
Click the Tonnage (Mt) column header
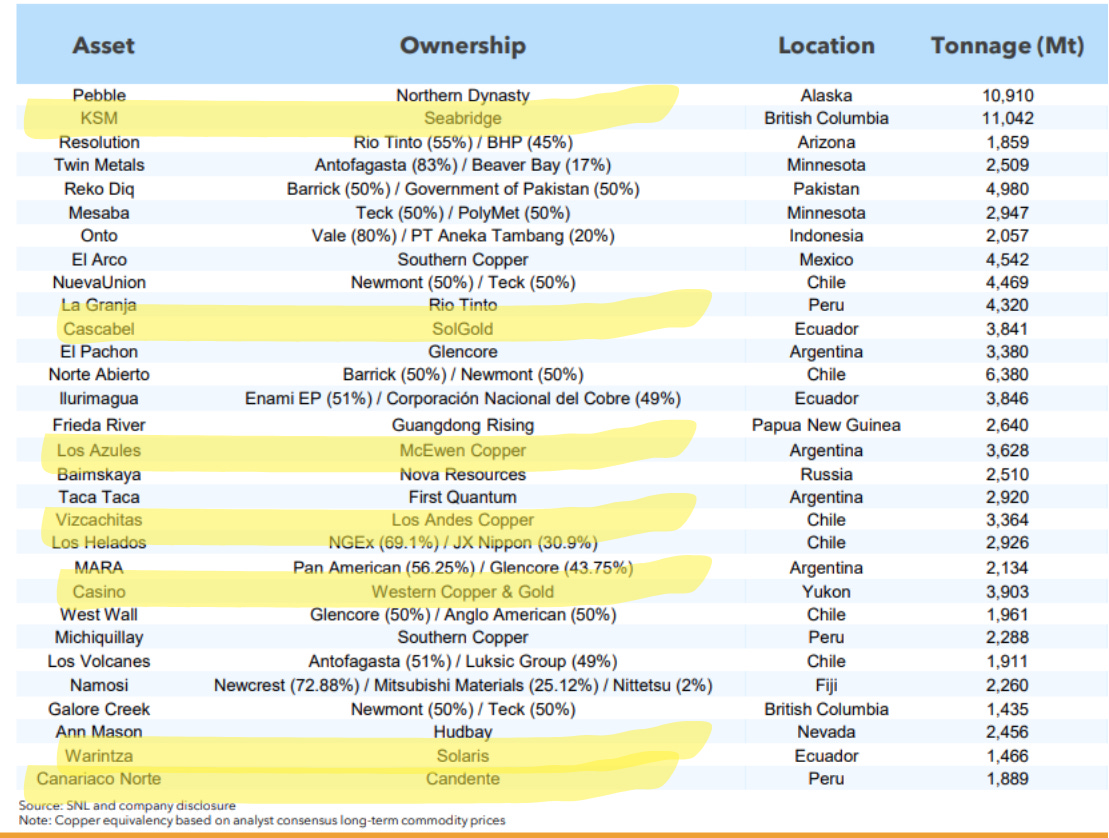pos(1007,45)
